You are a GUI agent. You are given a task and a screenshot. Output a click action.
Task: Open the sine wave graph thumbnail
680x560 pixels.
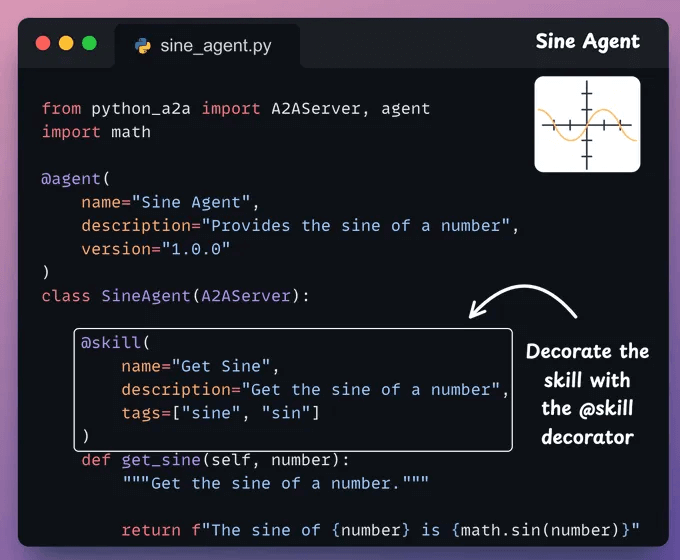[x=587, y=124]
